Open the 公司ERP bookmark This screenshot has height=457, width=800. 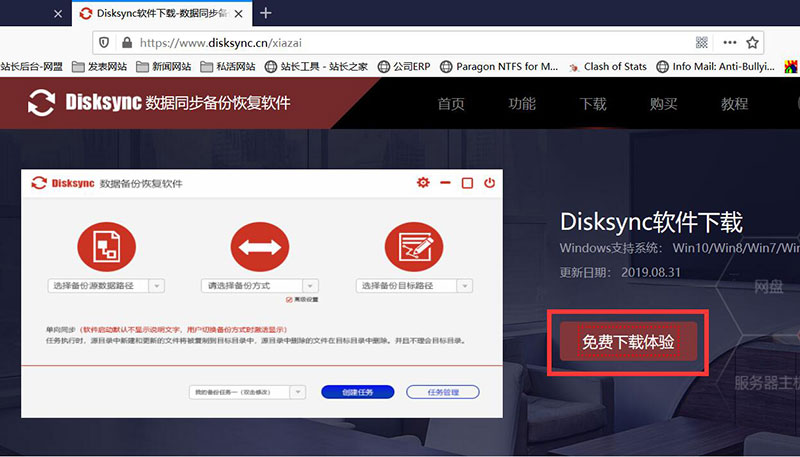point(404,67)
